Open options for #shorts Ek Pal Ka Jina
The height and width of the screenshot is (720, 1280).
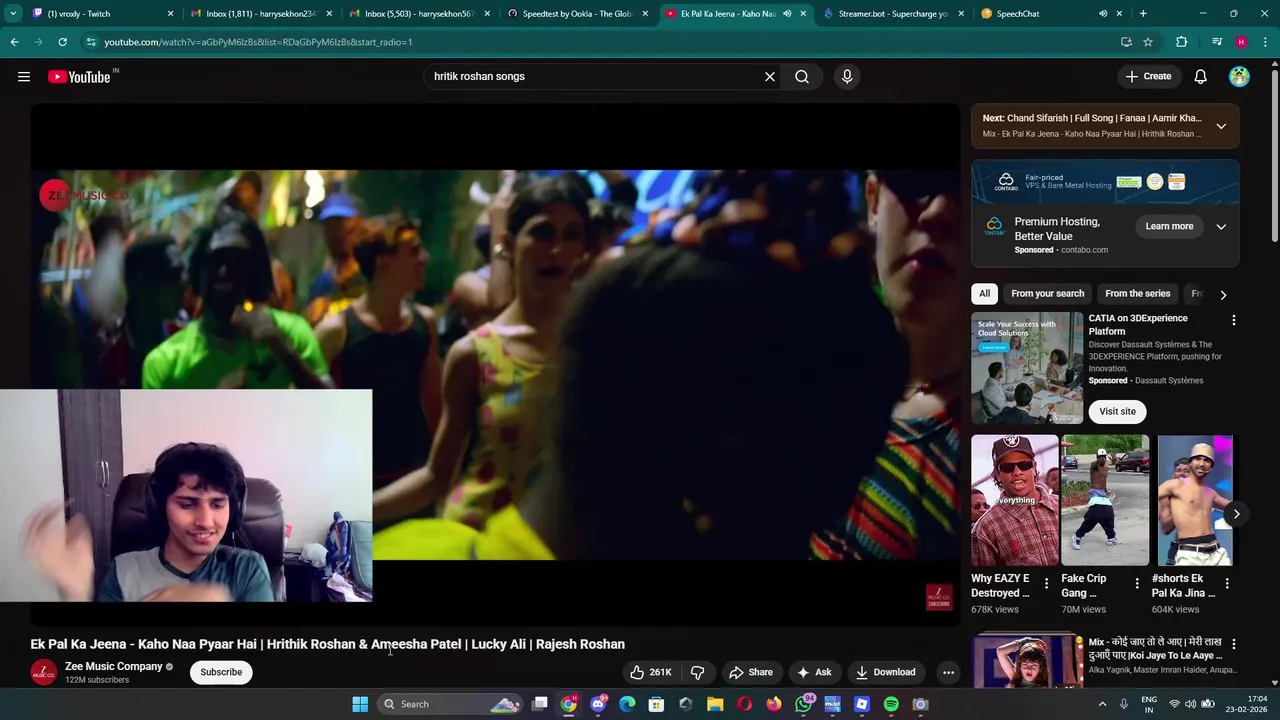tap(1227, 583)
